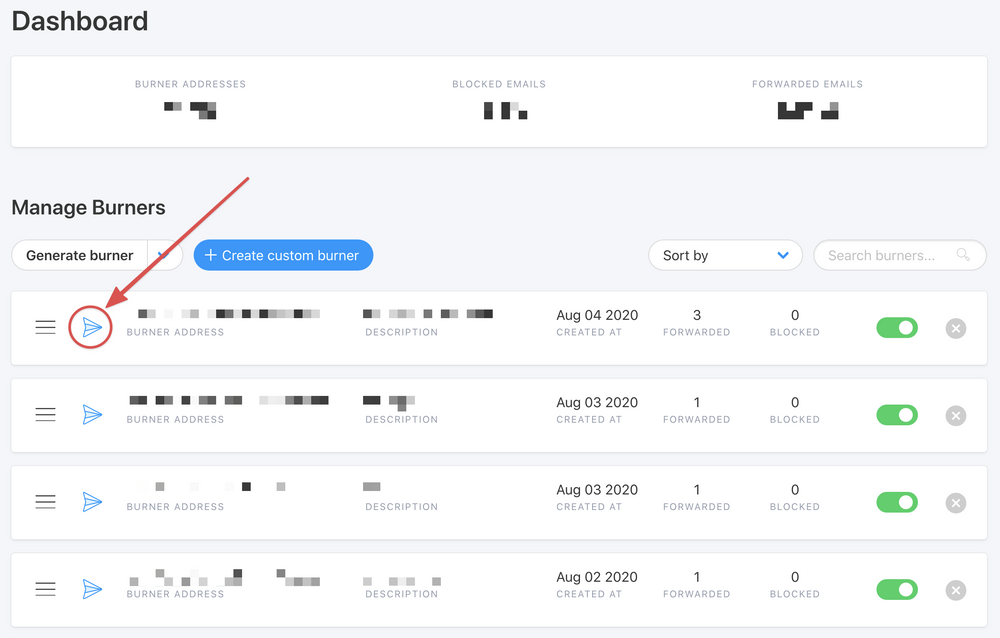Disable the Aug 04 2020 burner toggle
The width and height of the screenshot is (1000, 638).
[x=896, y=328]
